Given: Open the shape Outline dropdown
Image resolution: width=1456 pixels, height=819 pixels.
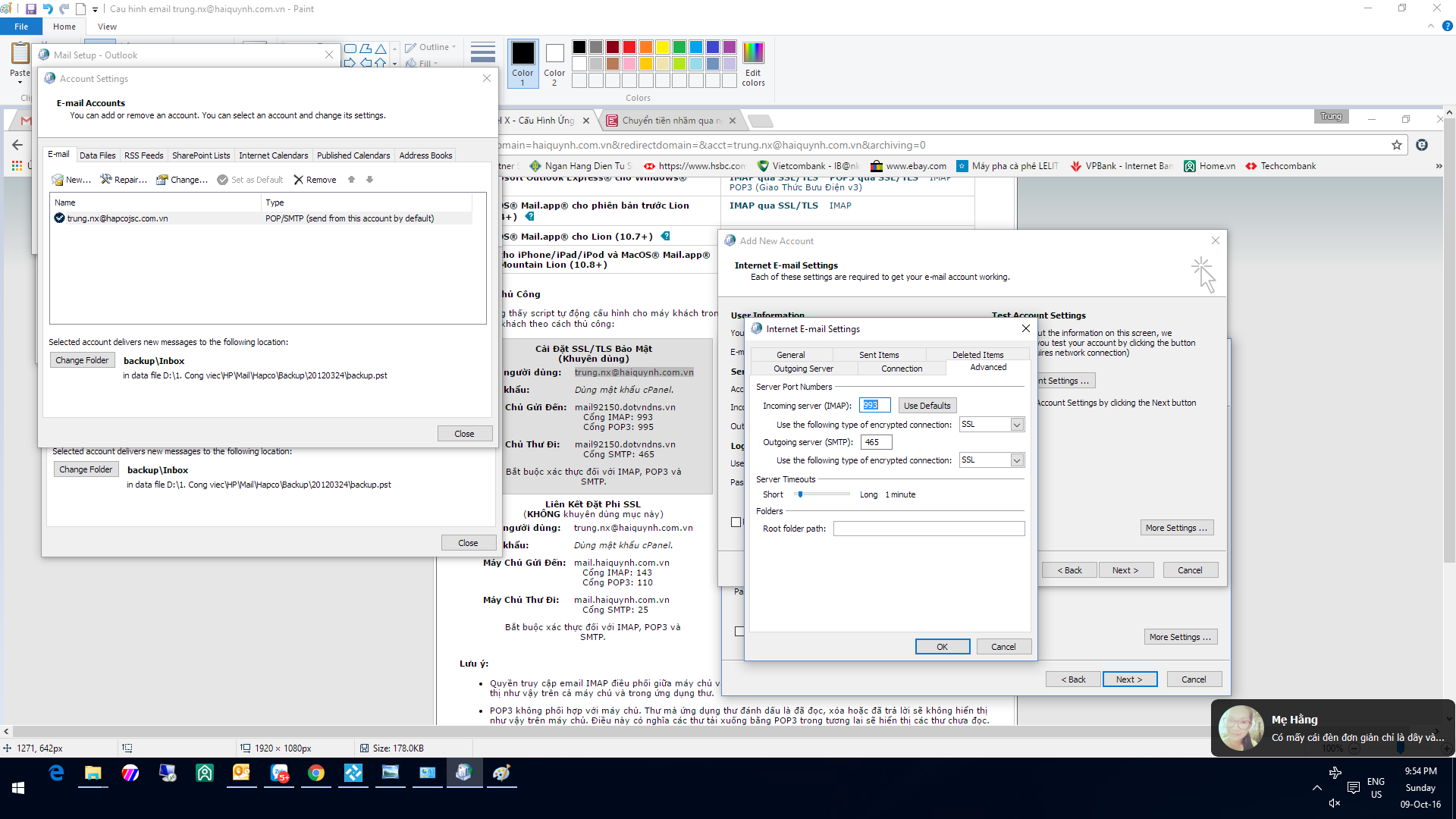Looking at the screenshot, I should 431,47.
